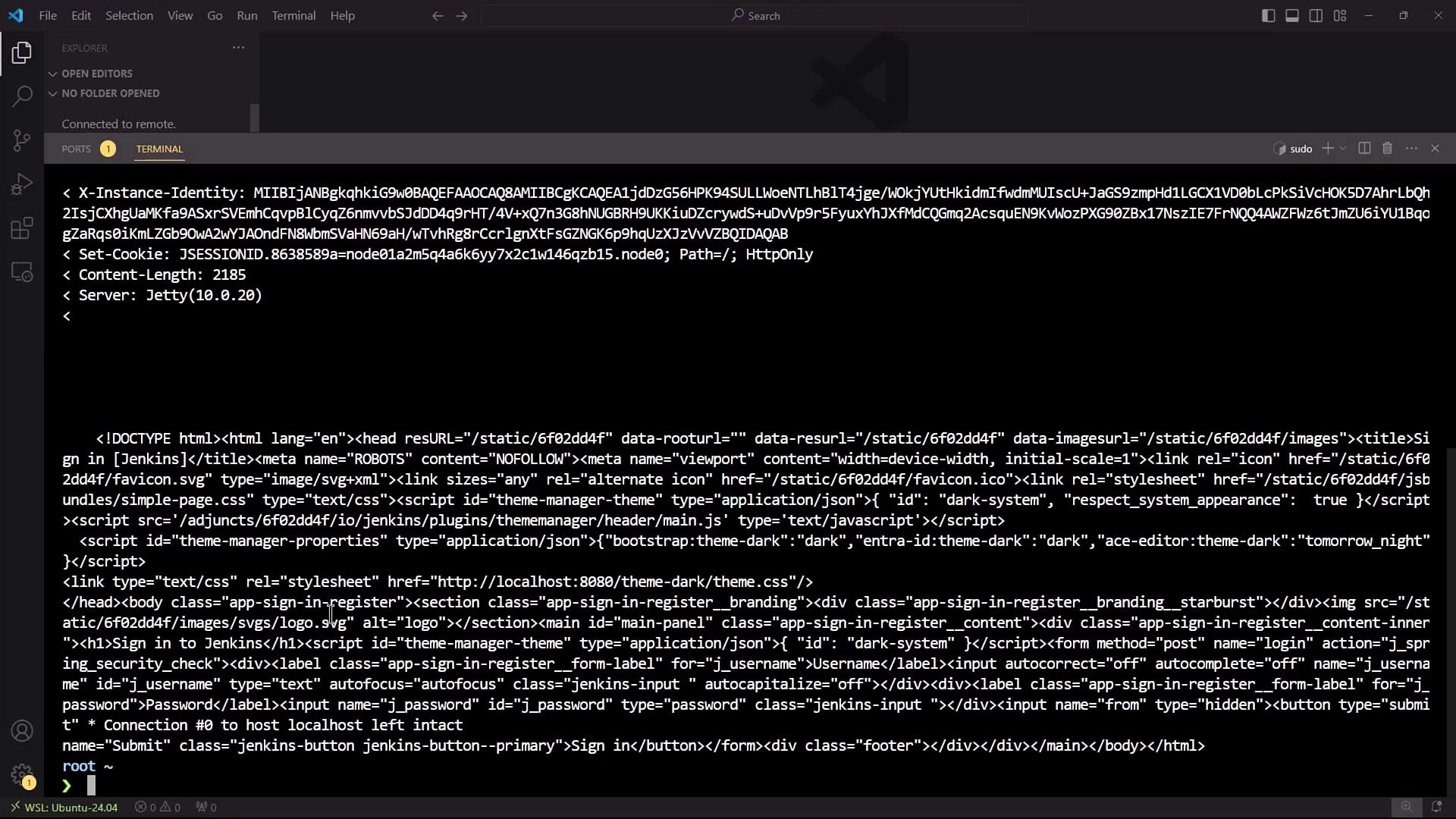Switch to the Ports tab
This screenshot has height=819, width=1456.
(76, 149)
